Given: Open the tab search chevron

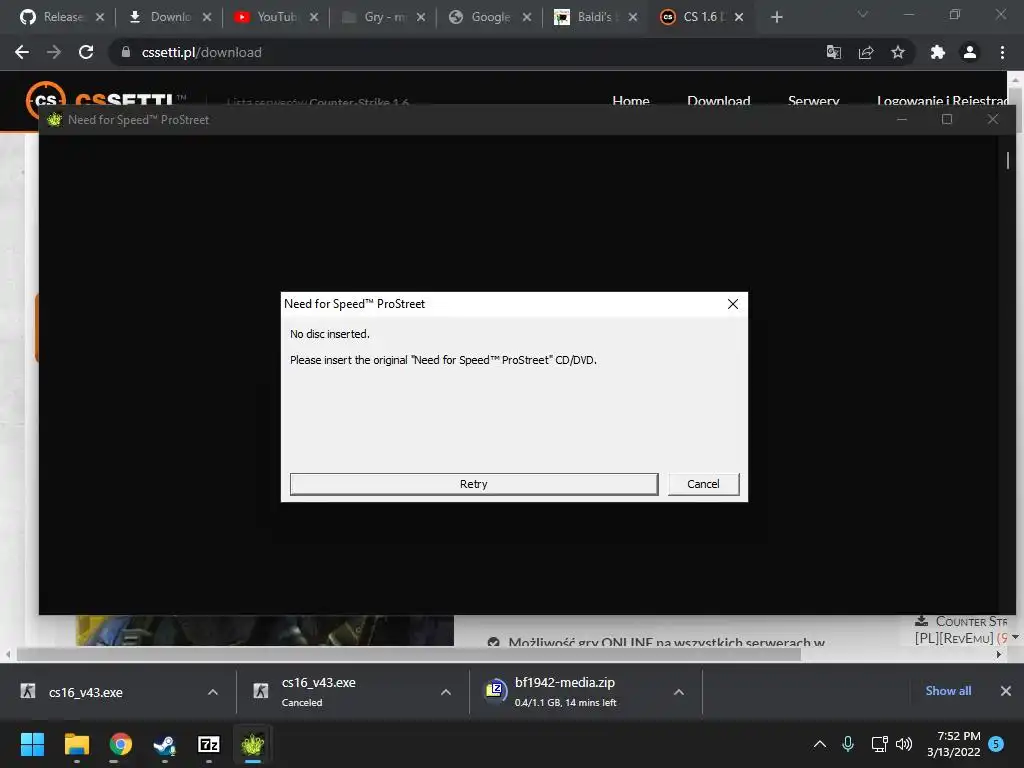Looking at the screenshot, I should 863,14.
